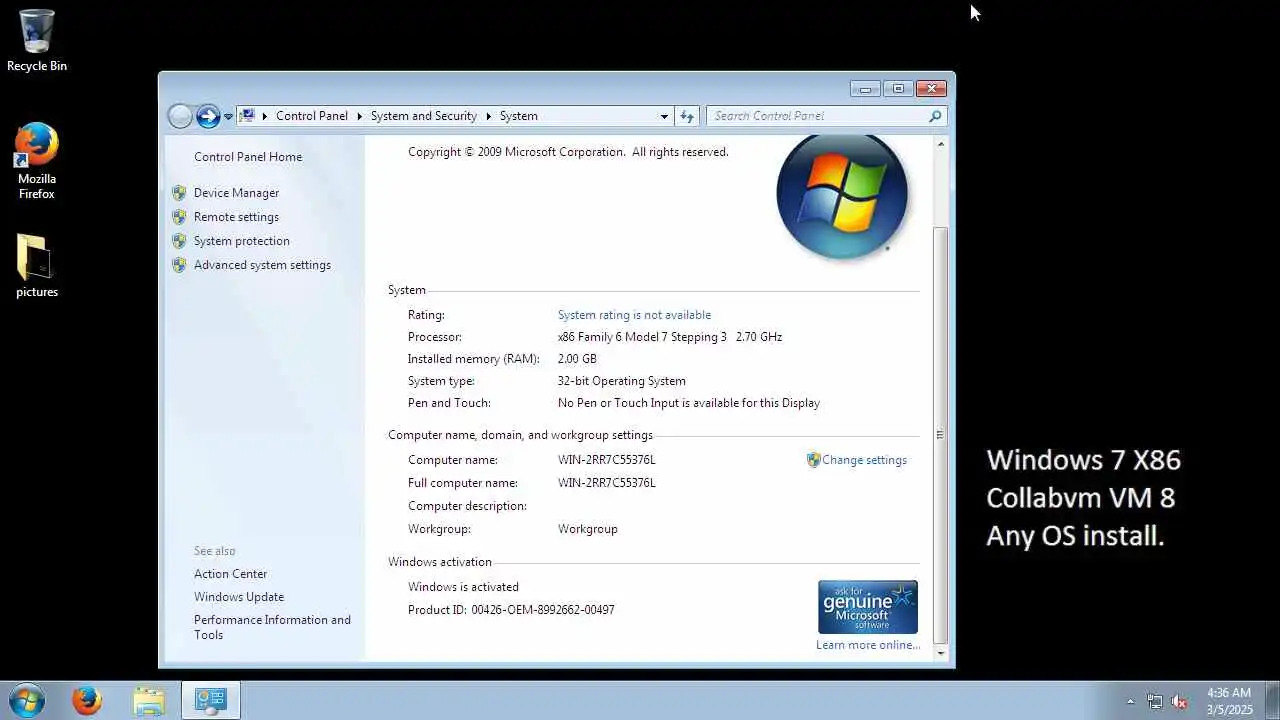Select the Computer name value WIN-2RR7C55376L
1280x720 pixels.
click(x=607, y=460)
